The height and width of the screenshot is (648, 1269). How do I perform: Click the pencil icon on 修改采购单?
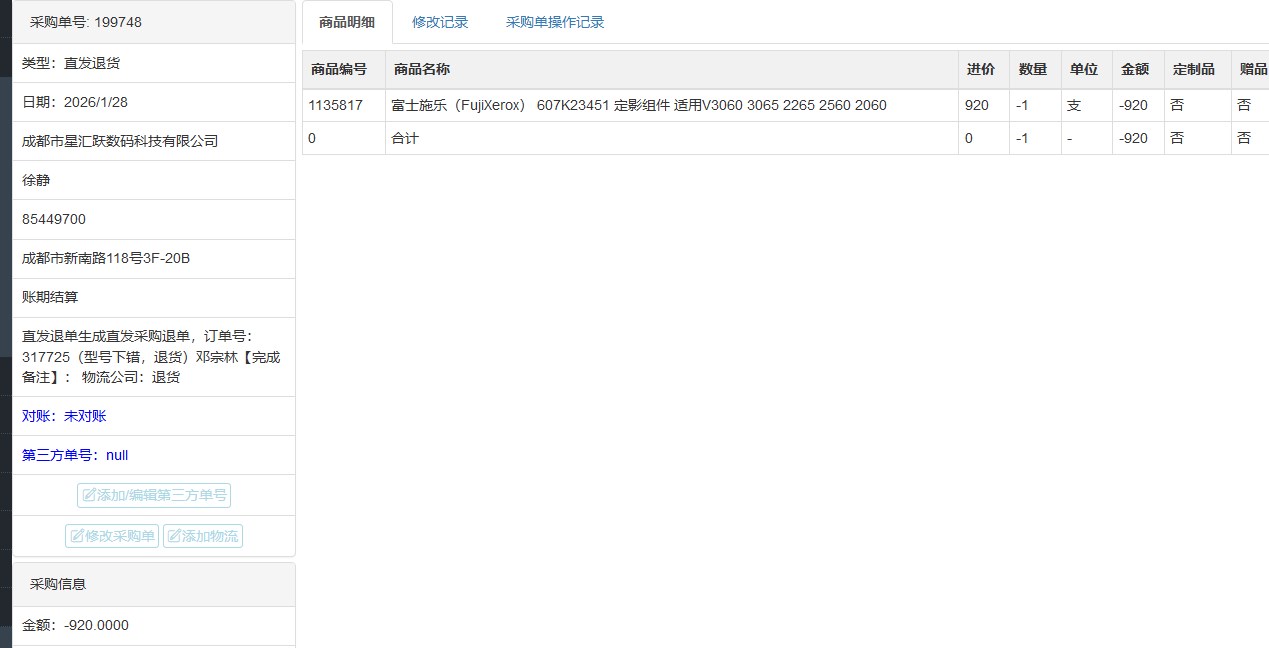click(77, 536)
